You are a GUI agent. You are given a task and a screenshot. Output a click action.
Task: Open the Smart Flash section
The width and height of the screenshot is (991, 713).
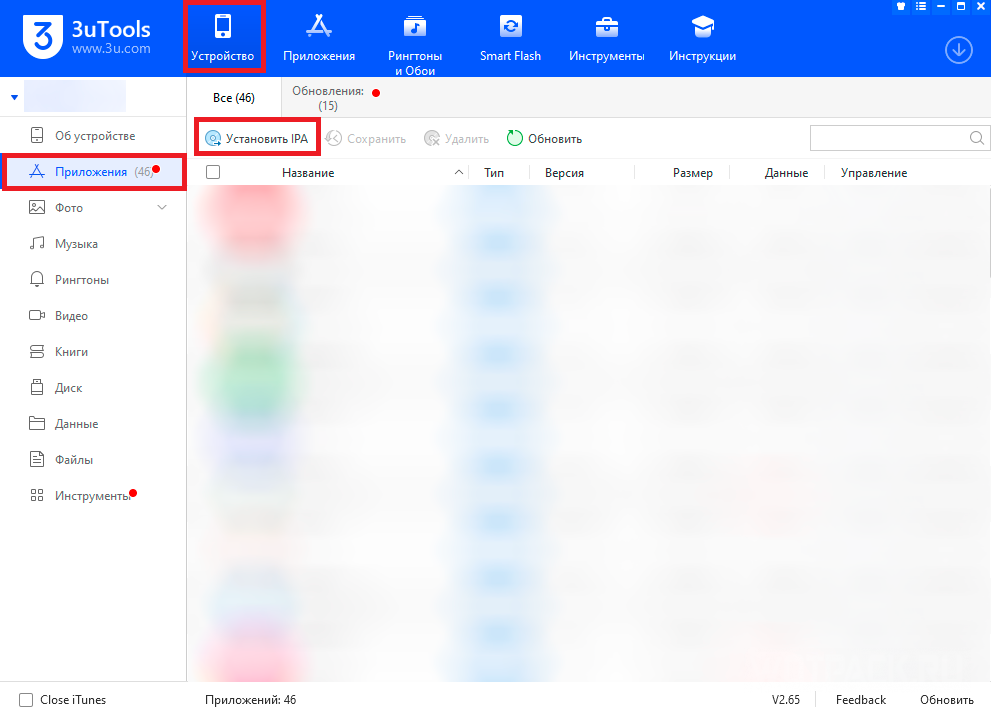pos(510,37)
